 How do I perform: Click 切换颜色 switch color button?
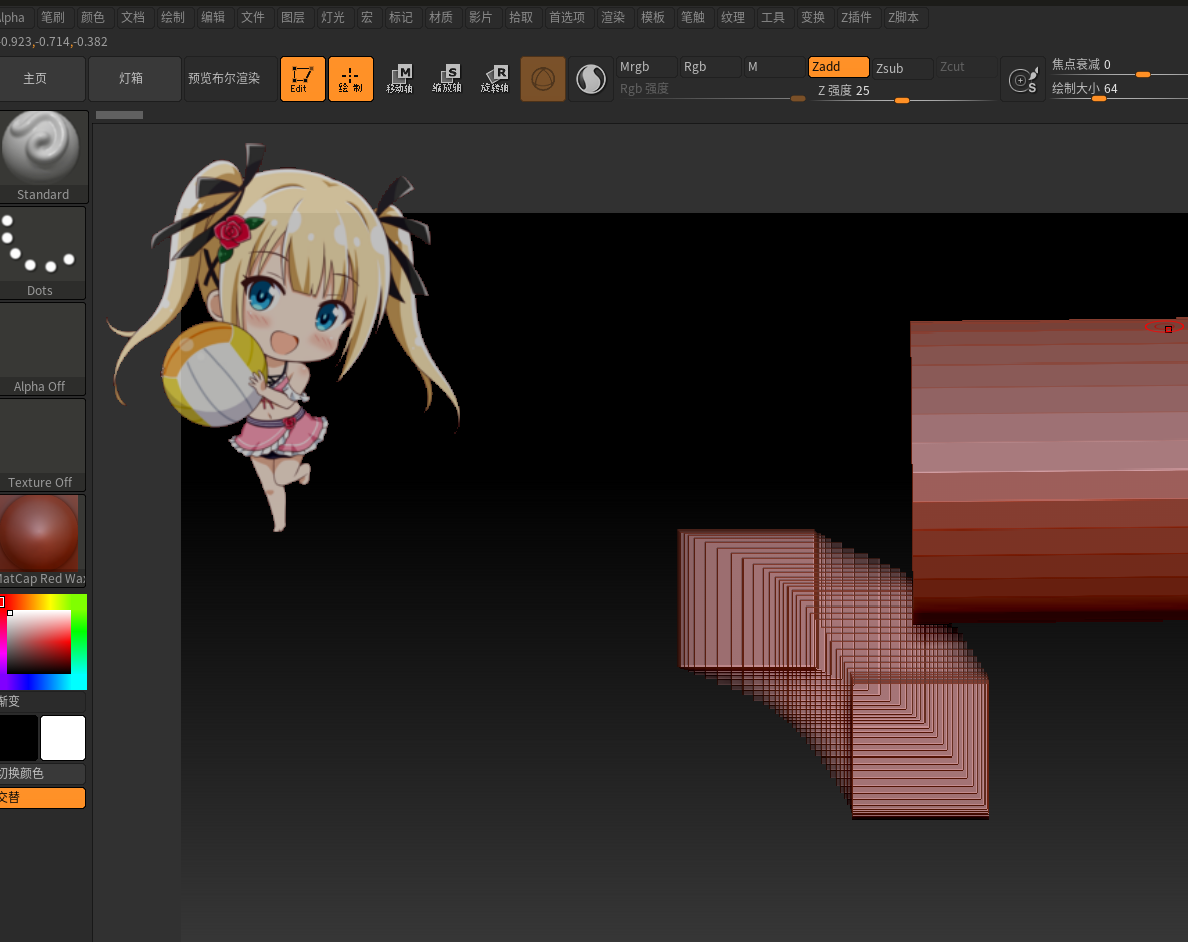coord(42,773)
